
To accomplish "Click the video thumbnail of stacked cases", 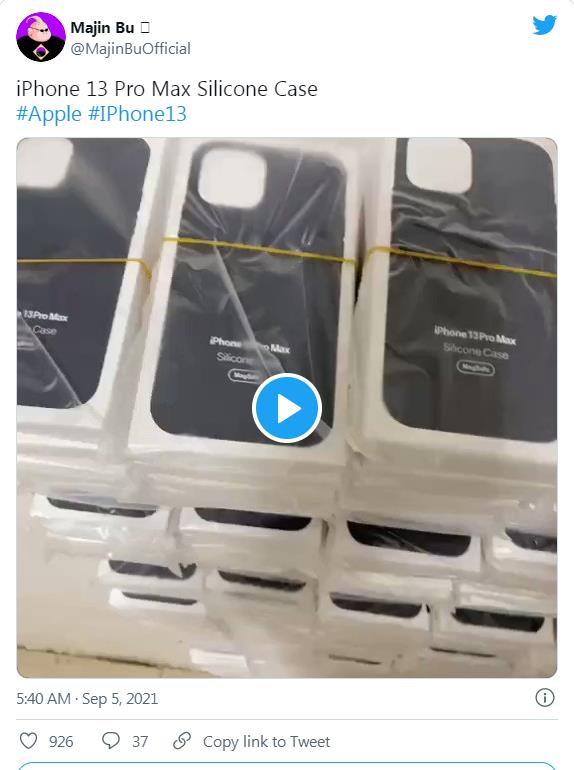I will pos(287,408).
